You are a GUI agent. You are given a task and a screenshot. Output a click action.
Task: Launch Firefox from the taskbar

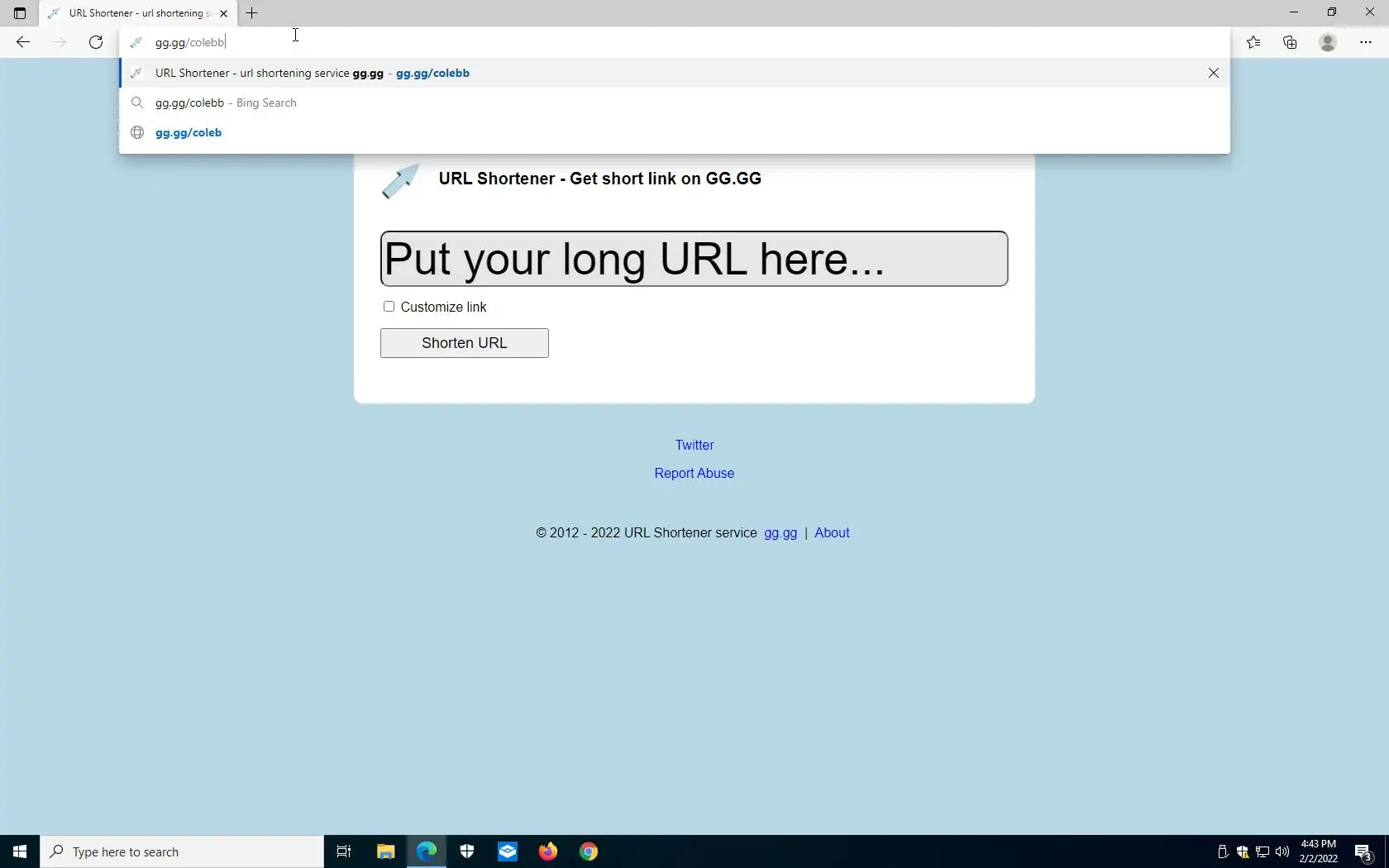click(548, 851)
